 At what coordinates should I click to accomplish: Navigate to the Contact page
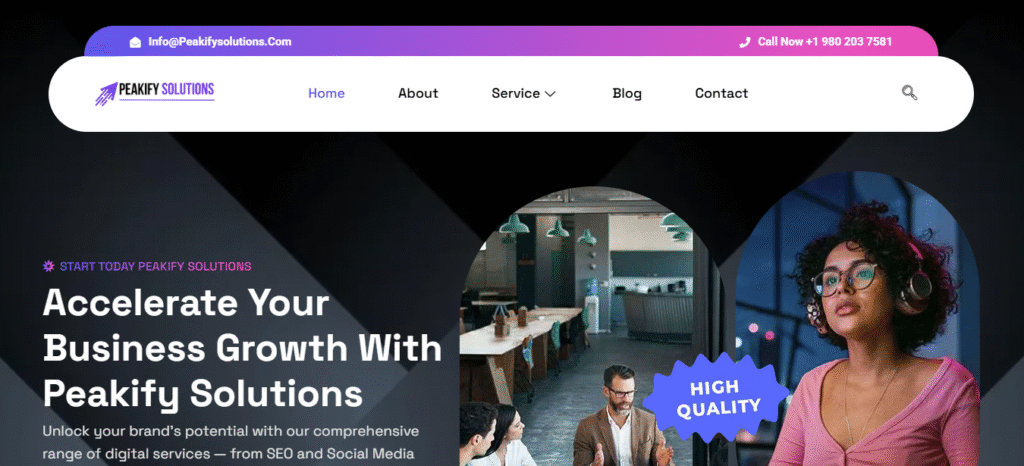point(721,93)
